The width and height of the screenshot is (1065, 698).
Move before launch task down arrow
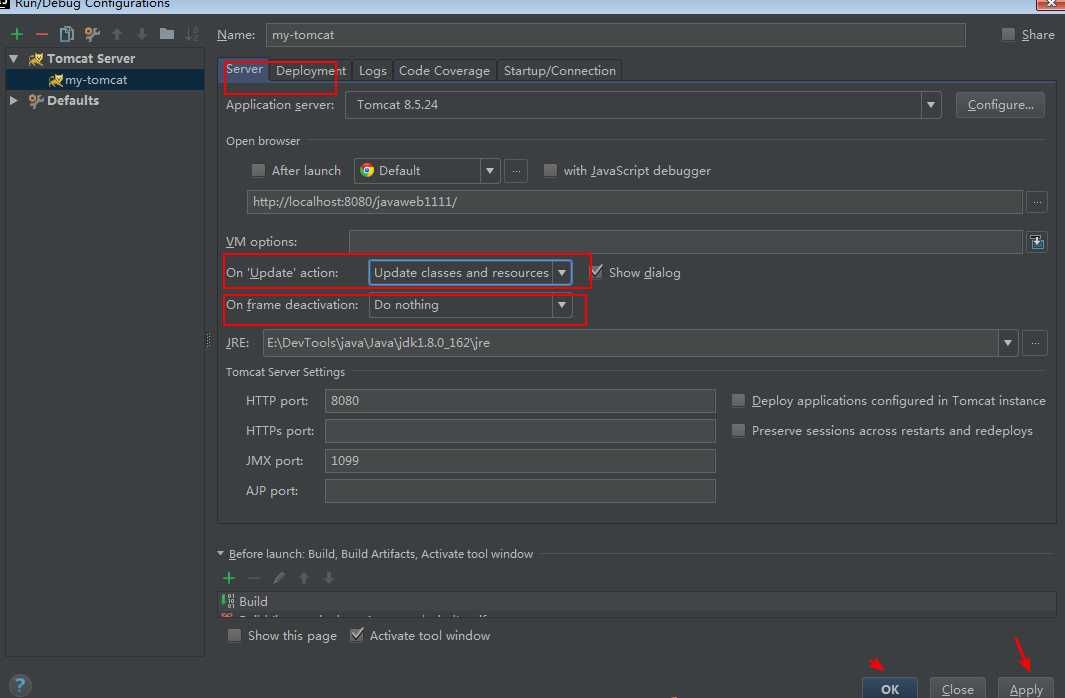coord(329,578)
